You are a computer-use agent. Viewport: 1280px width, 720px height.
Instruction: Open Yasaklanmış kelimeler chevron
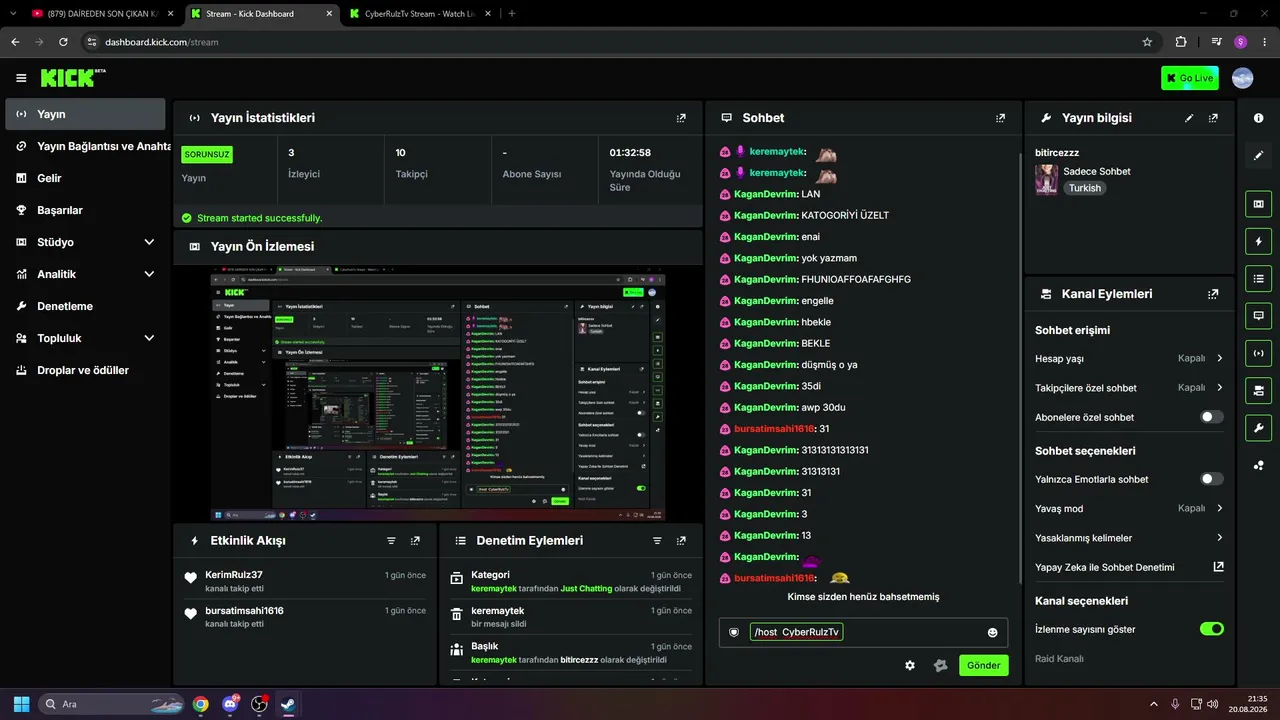coord(1219,538)
